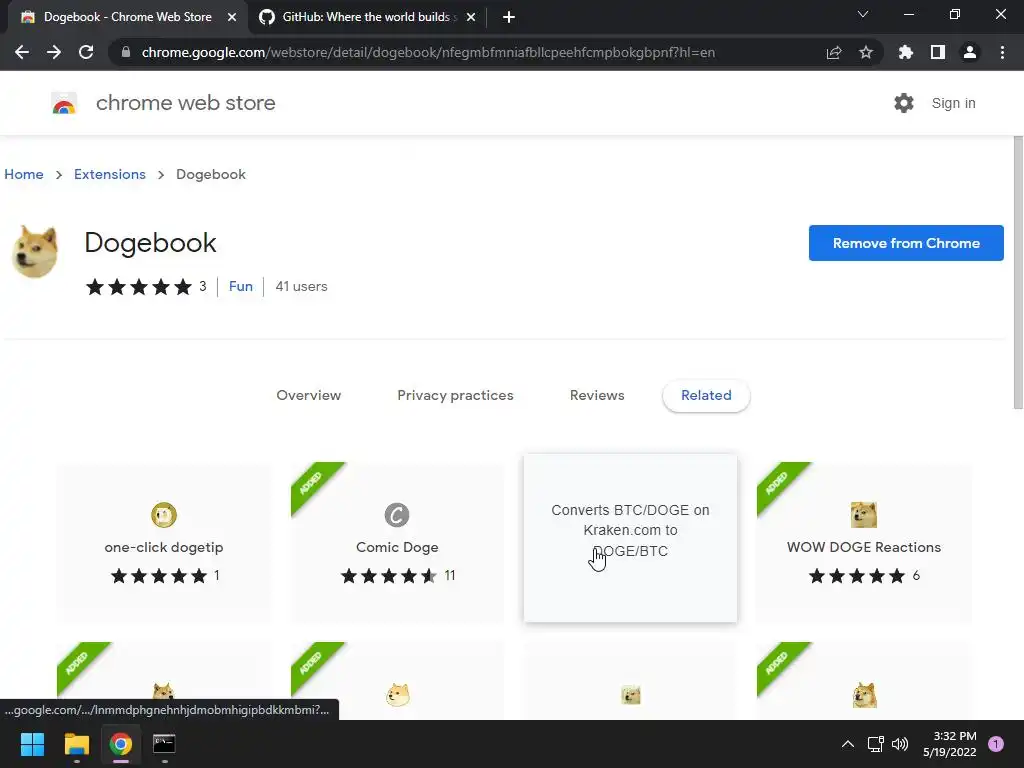
Task: Click the address bar URL field
Action: click(428, 52)
